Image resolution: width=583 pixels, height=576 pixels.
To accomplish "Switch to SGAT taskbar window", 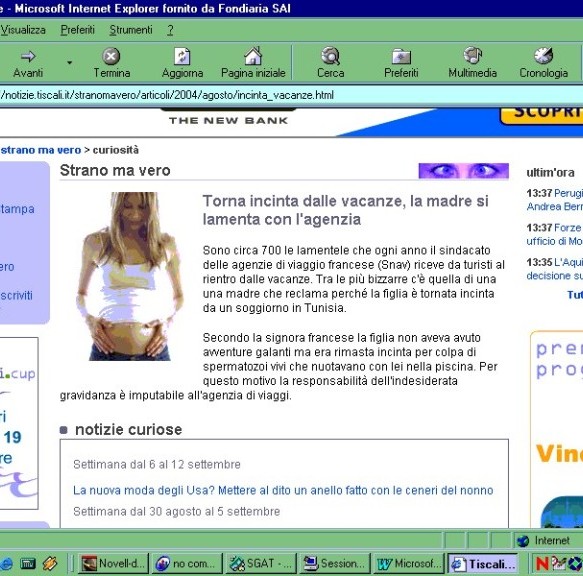I will click(261, 564).
